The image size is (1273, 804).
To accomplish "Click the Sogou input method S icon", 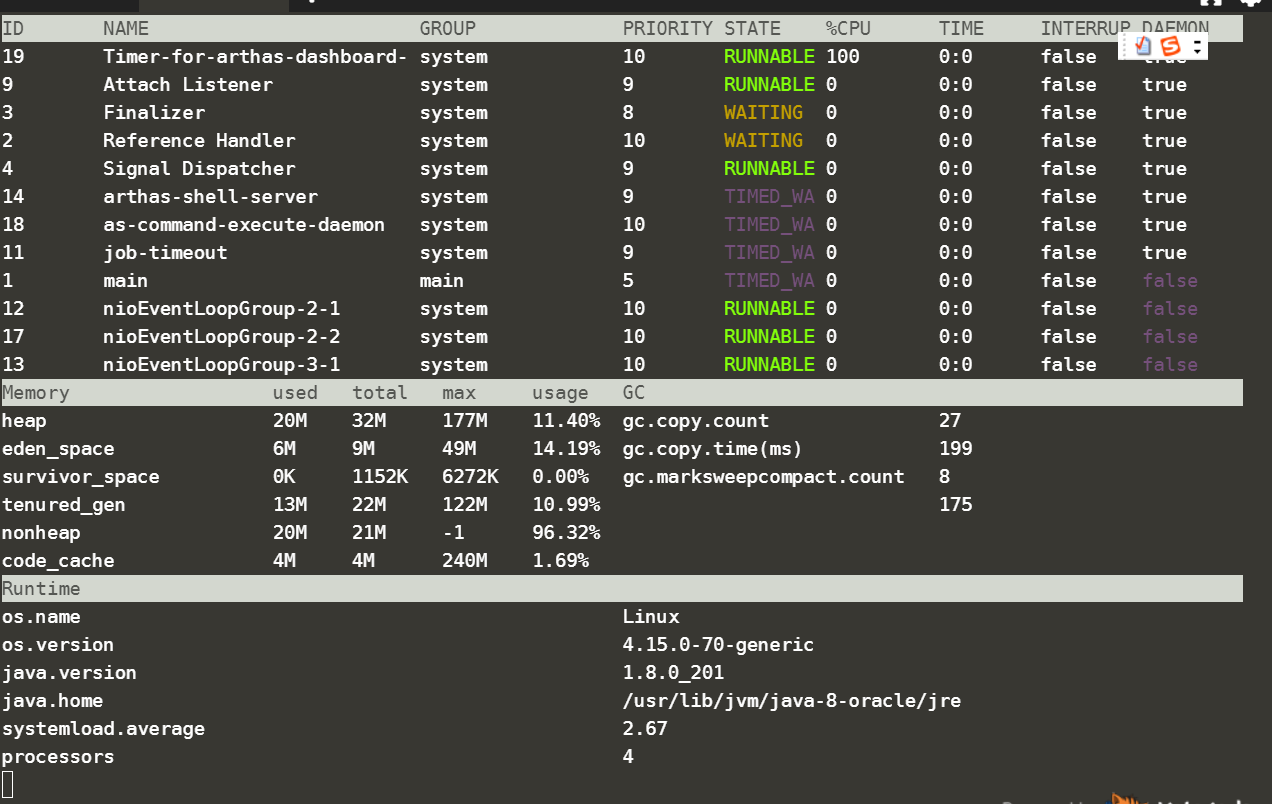I will [x=1170, y=46].
